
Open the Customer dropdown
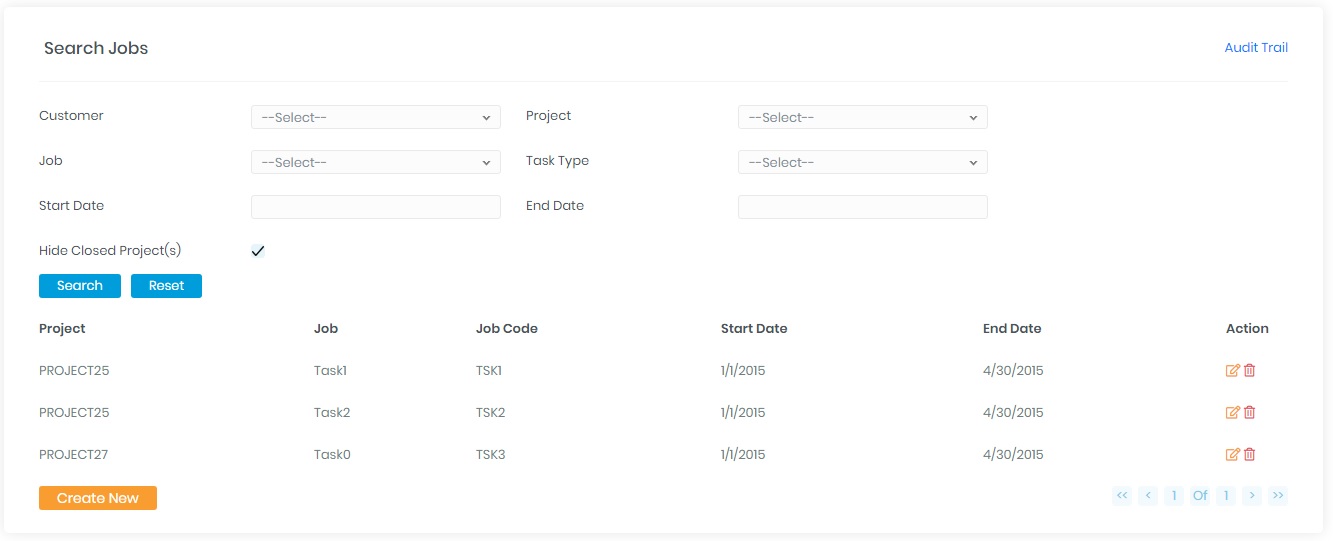point(376,117)
